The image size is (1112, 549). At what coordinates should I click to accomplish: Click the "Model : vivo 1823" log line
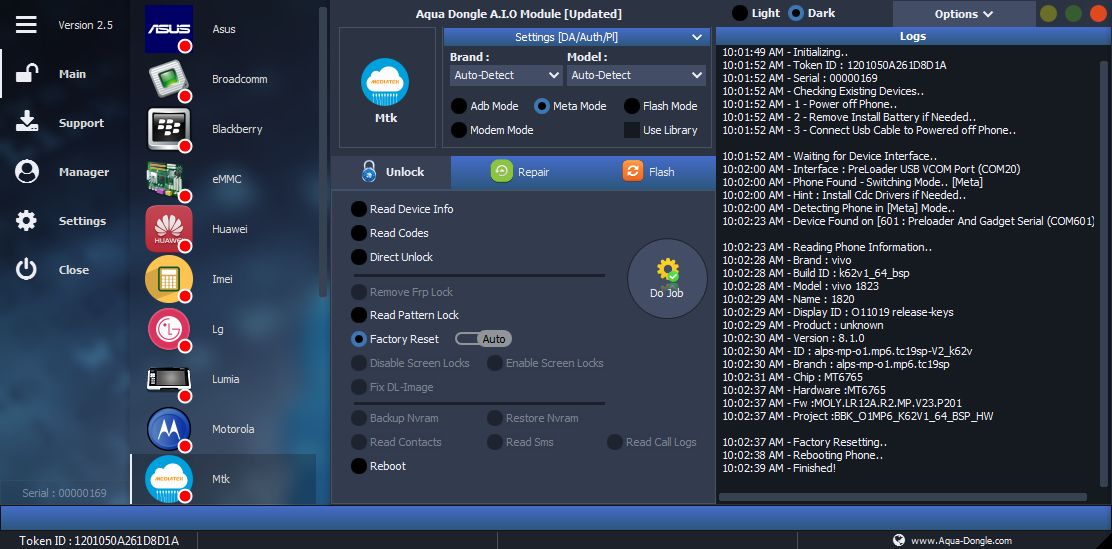tap(801, 286)
